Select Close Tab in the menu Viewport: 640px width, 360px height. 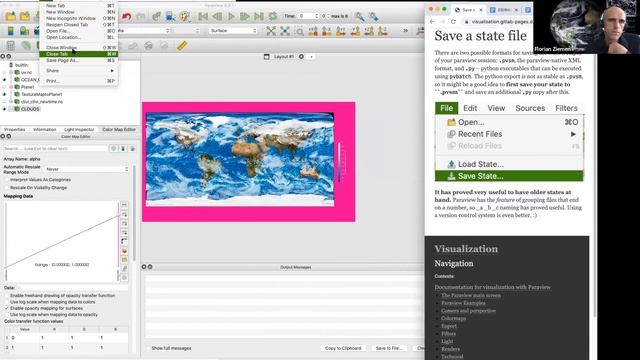tap(79, 54)
